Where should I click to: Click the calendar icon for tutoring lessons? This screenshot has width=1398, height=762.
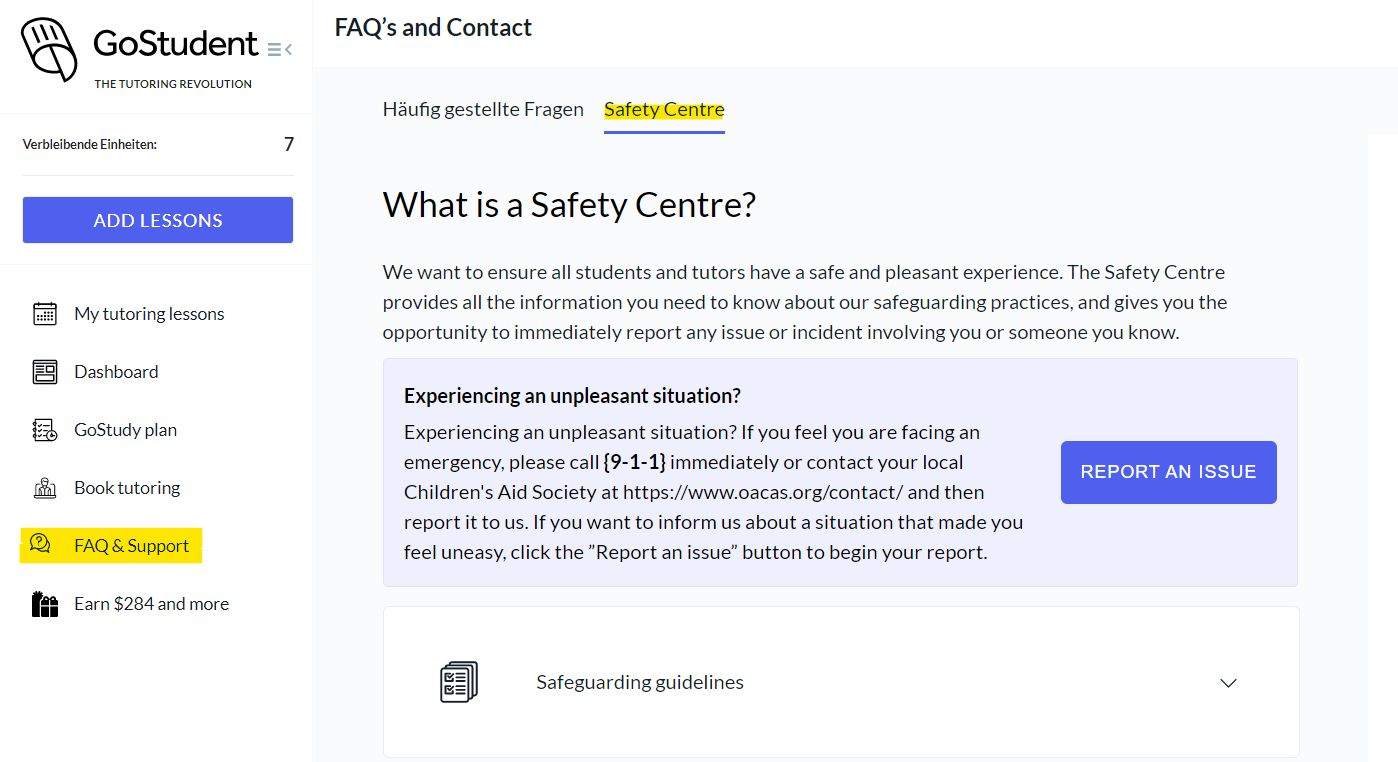tap(45, 314)
